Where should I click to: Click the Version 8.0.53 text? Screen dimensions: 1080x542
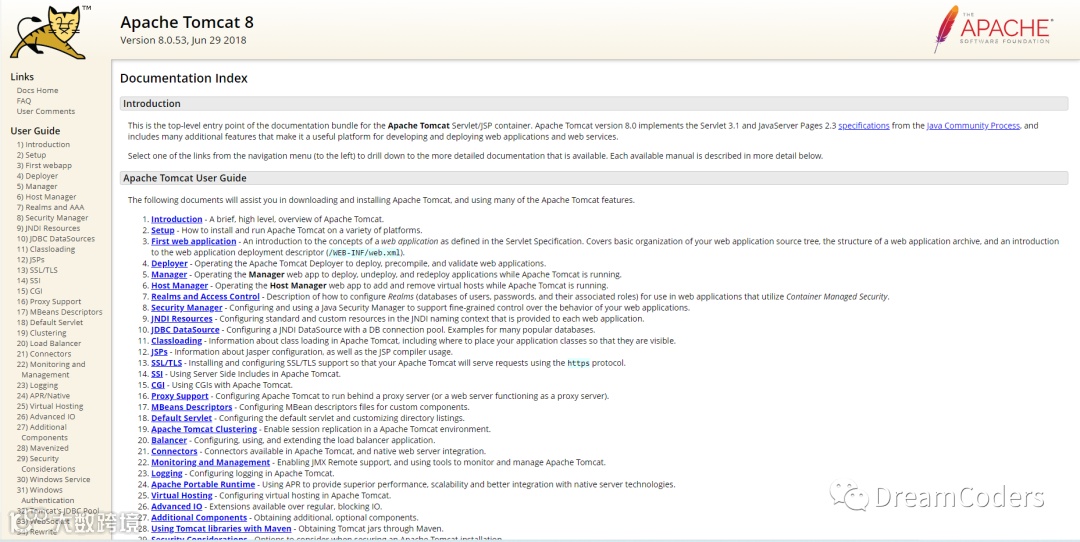click(x=183, y=40)
